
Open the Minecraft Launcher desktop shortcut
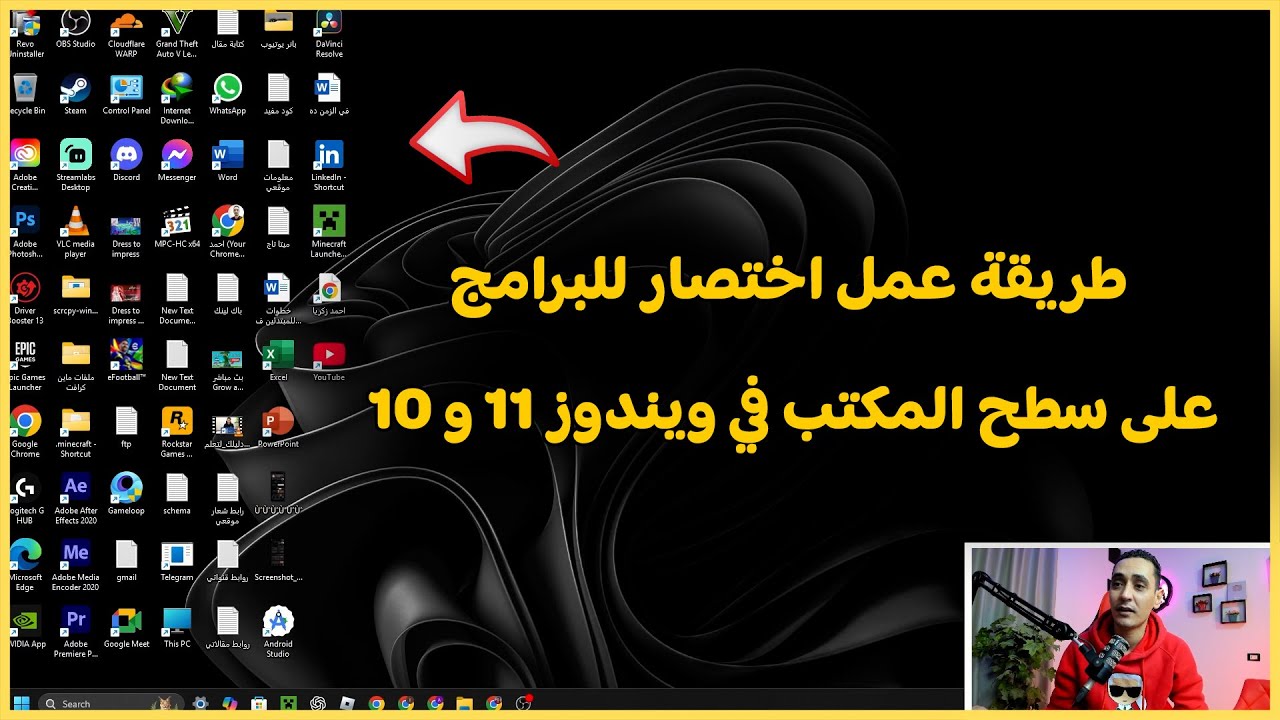(329, 233)
